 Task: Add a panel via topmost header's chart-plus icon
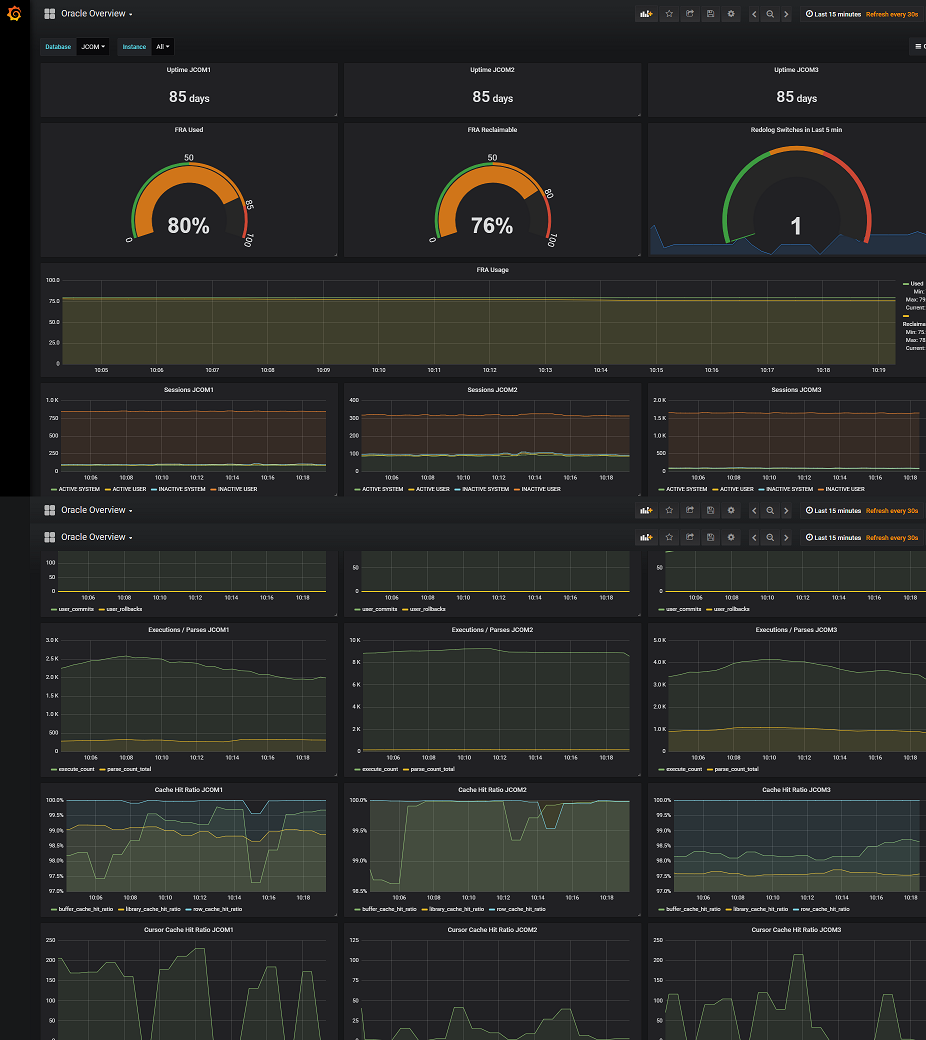646,14
